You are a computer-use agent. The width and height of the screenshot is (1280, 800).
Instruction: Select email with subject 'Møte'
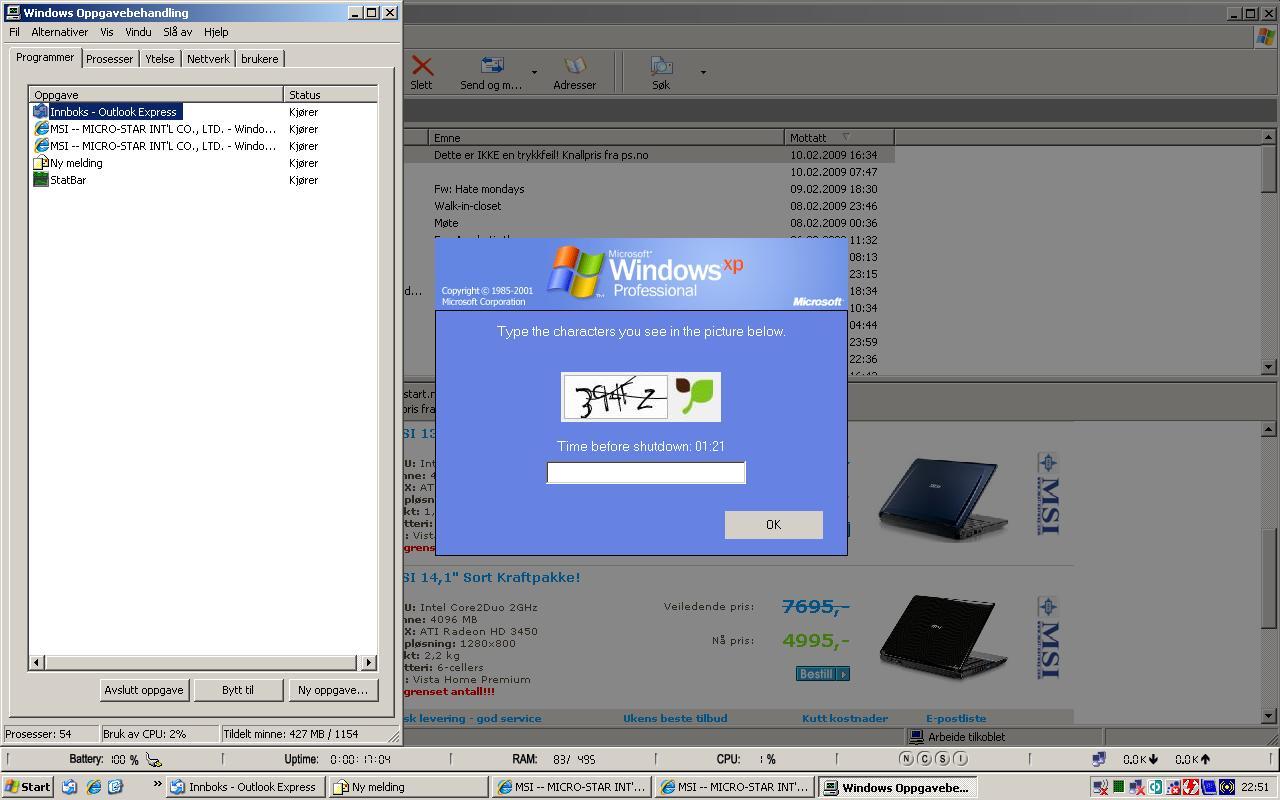(446, 223)
